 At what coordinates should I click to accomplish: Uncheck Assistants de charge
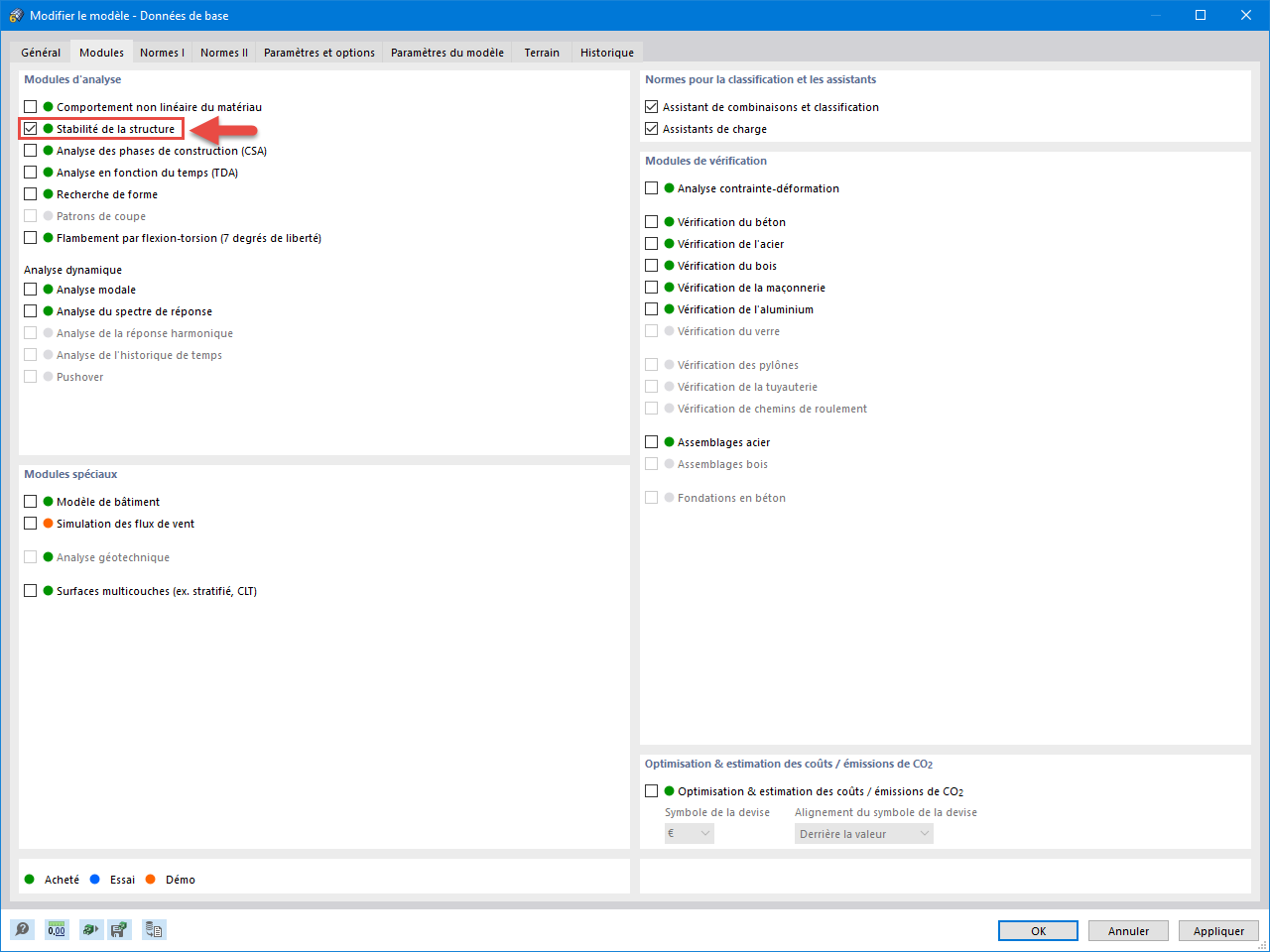[x=652, y=129]
